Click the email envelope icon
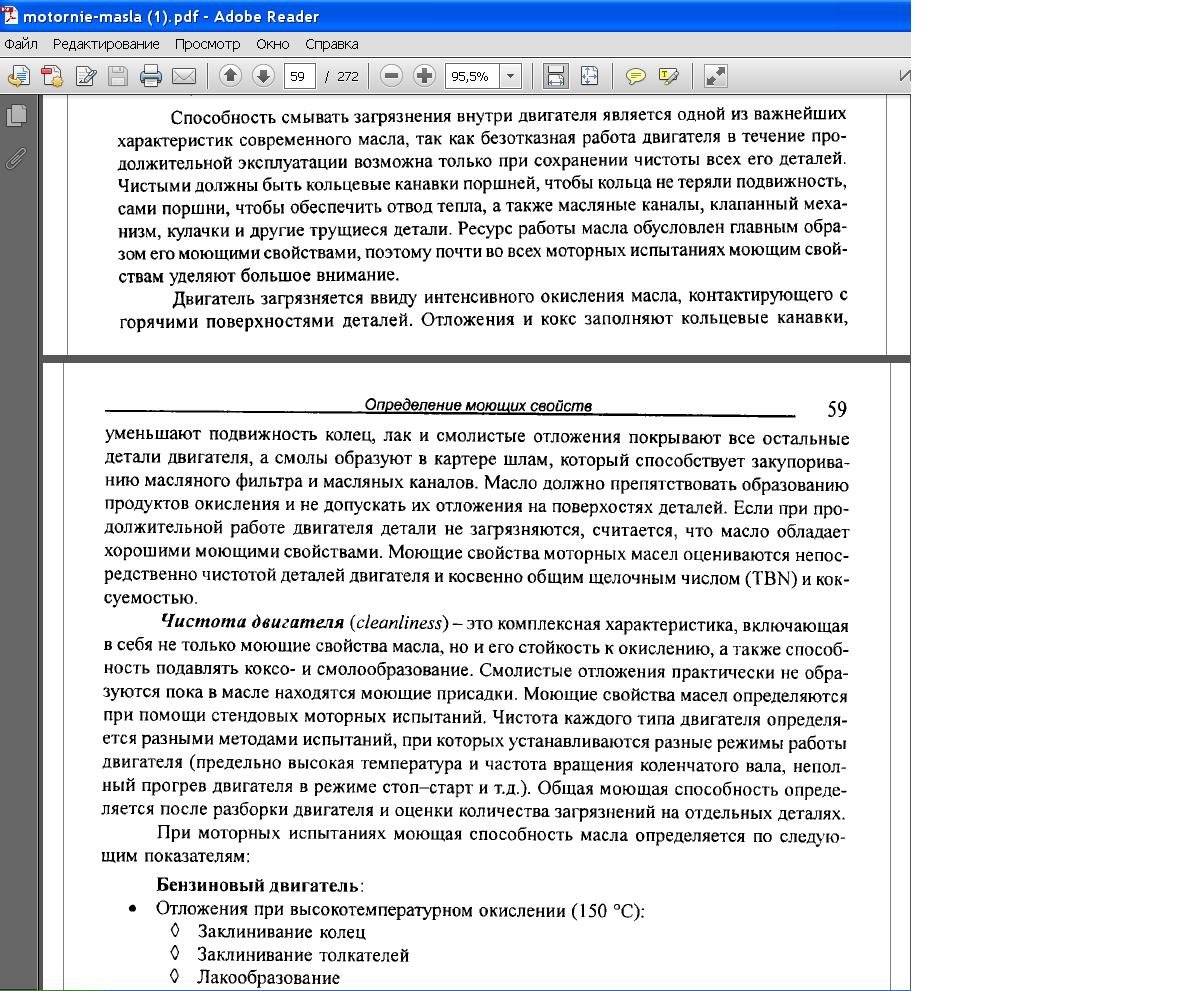The height and width of the screenshot is (991, 1194). point(184,76)
